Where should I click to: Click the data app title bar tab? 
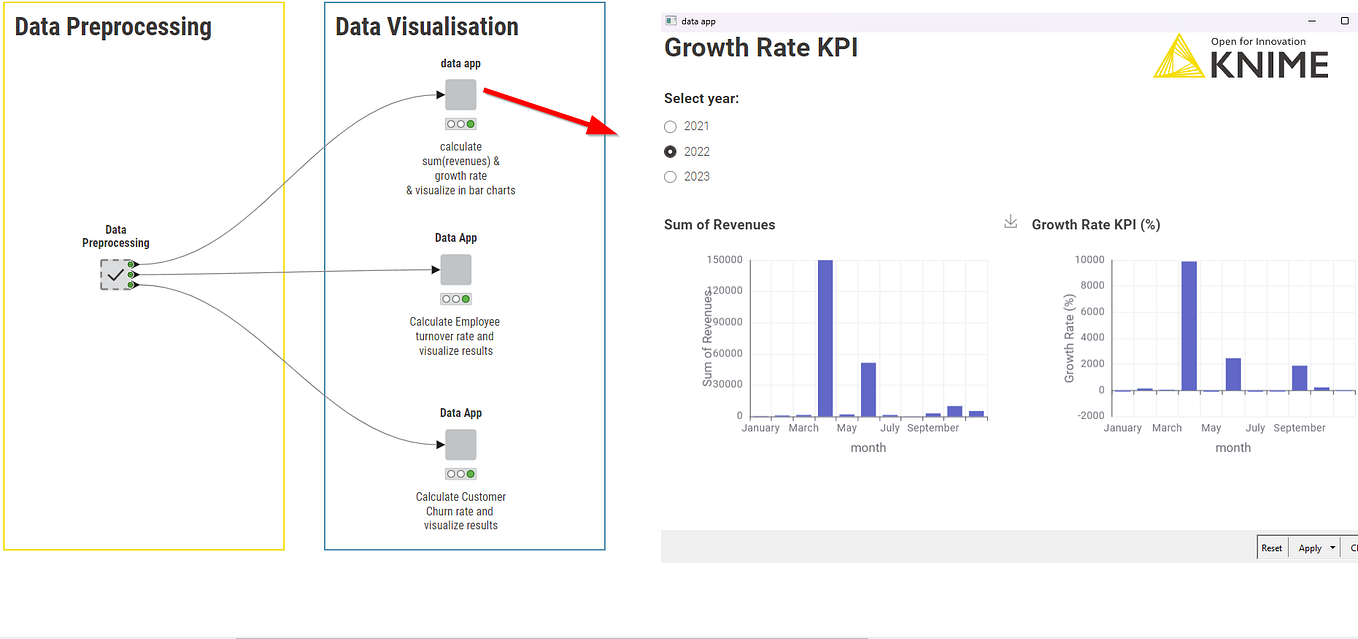click(x=700, y=20)
